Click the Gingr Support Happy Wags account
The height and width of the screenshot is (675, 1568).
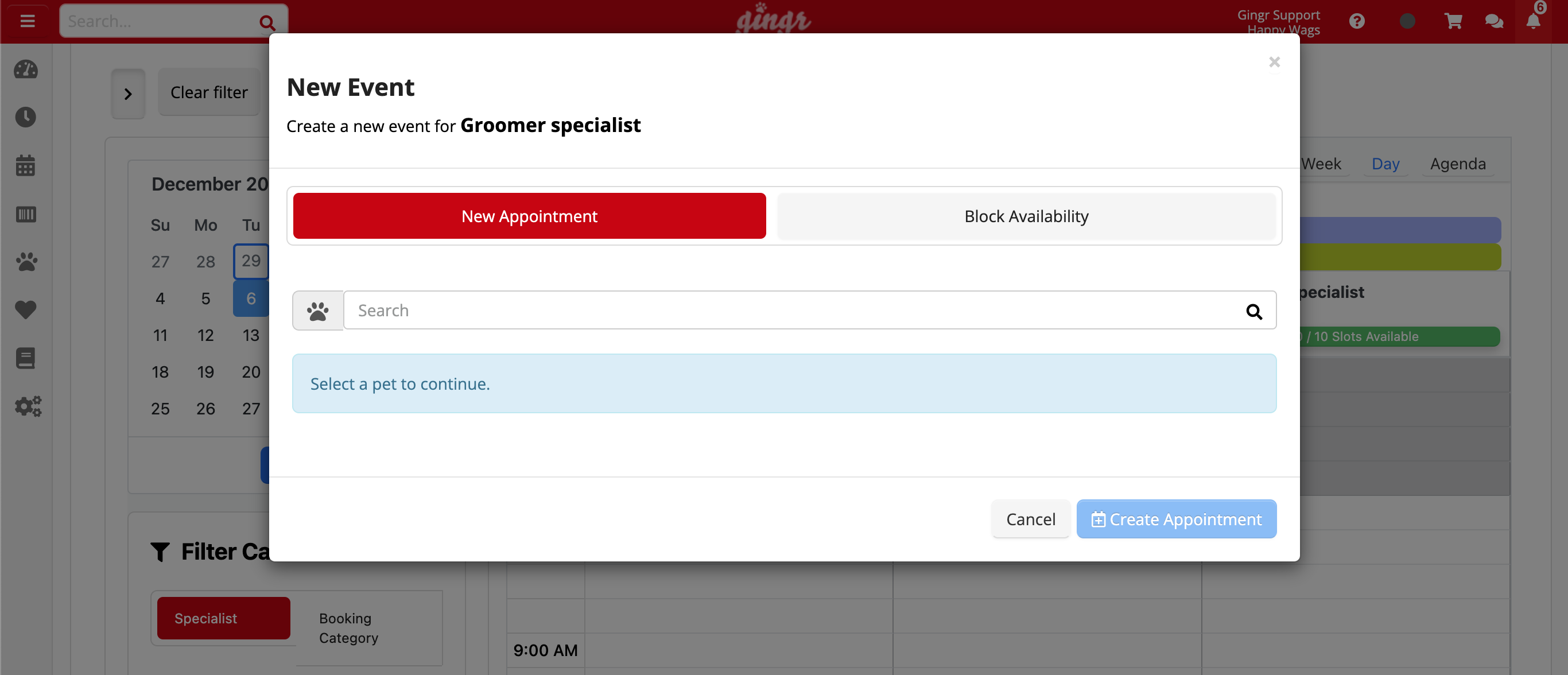click(1278, 22)
